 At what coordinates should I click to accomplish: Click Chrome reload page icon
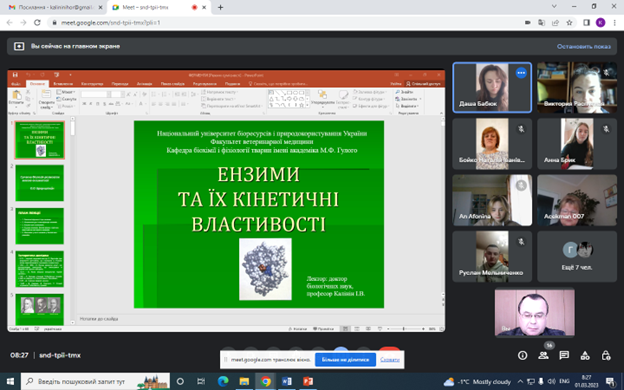37,23
